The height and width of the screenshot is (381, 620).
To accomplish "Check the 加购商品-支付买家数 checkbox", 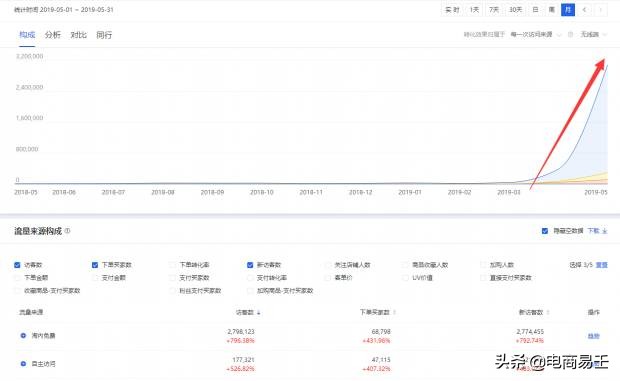I will (x=250, y=291).
